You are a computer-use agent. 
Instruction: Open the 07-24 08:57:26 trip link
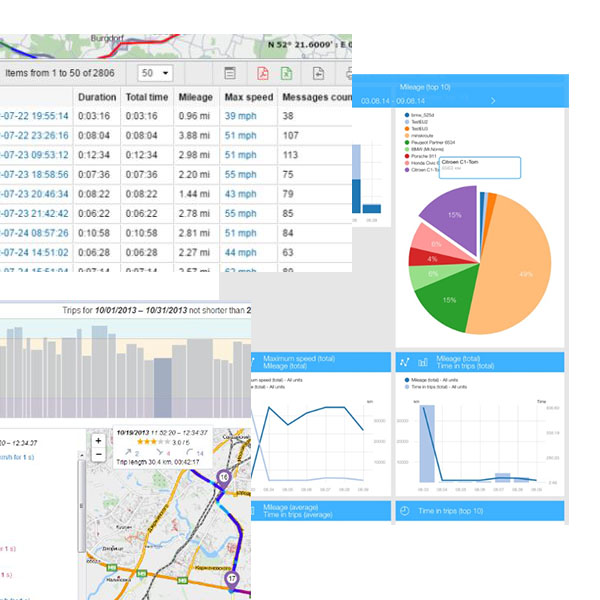(34, 233)
